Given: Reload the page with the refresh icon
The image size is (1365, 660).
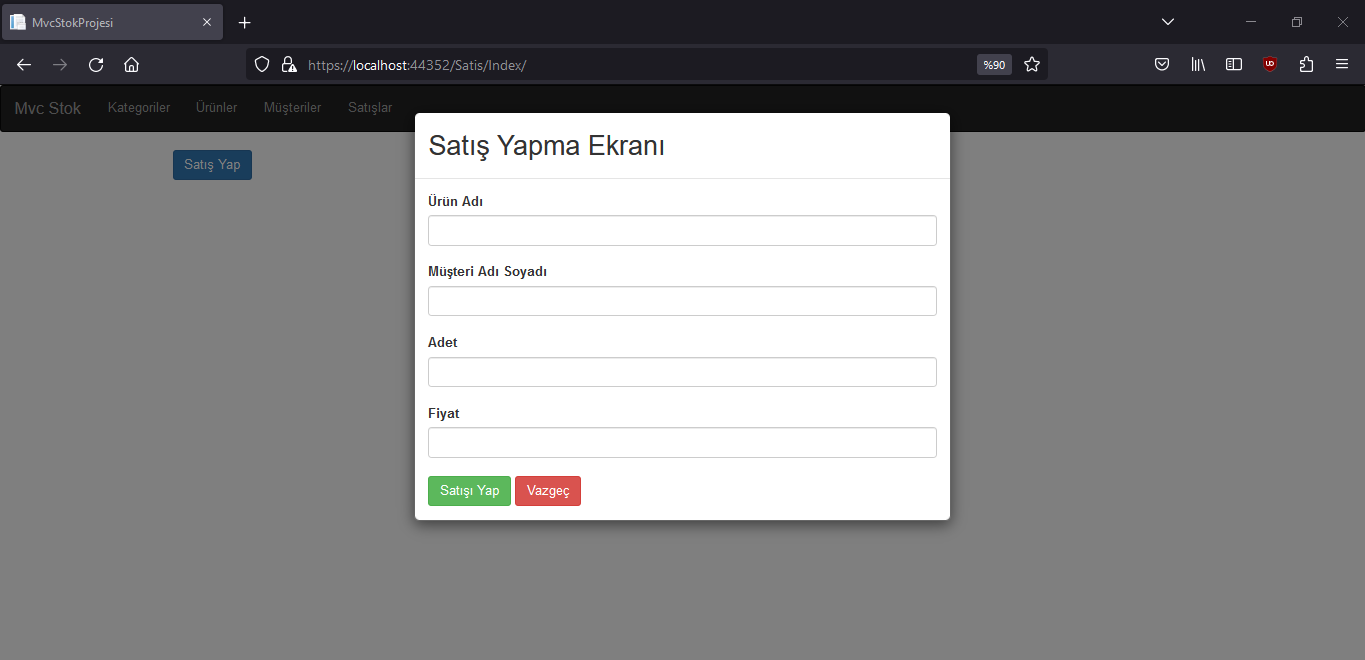Looking at the screenshot, I should 95,64.
